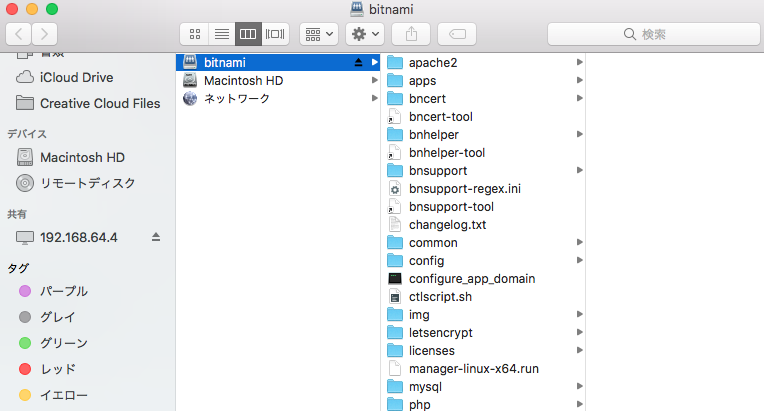Expand the common folder arrow

pos(579,243)
